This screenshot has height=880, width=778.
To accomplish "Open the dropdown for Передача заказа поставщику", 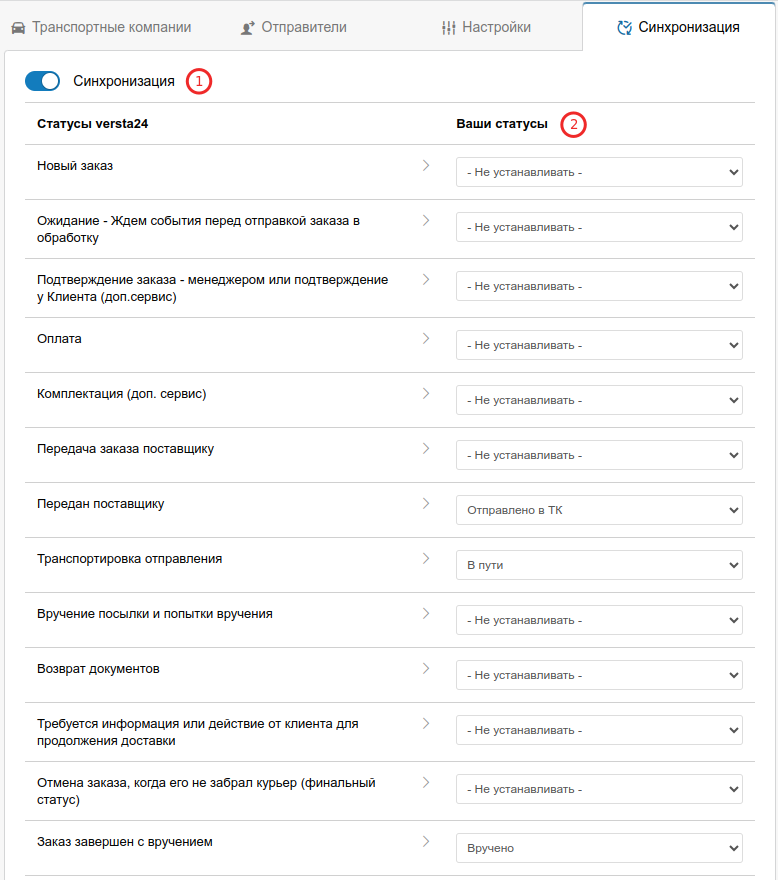I will point(599,455).
